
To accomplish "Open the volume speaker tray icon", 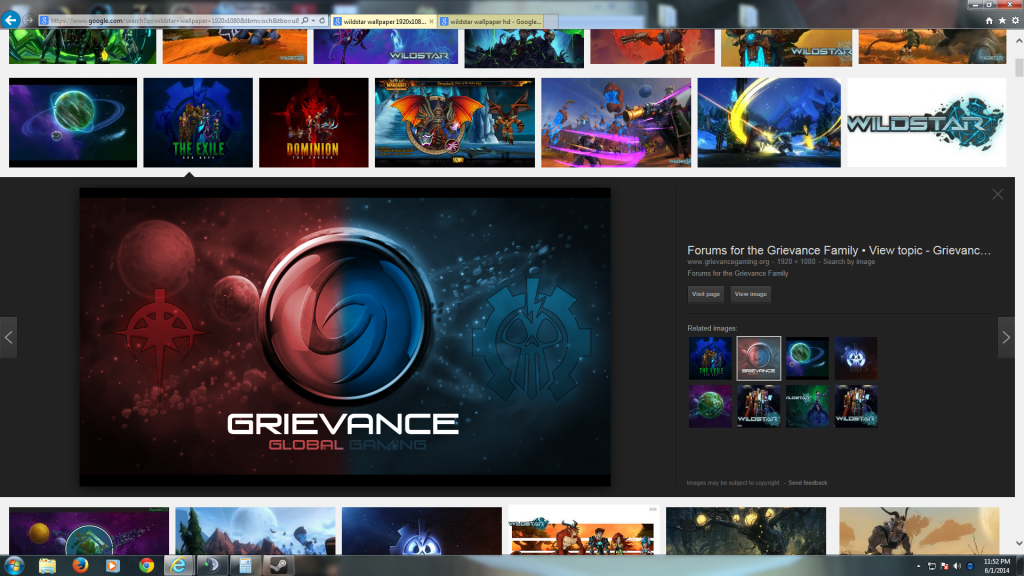I will [x=957, y=566].
